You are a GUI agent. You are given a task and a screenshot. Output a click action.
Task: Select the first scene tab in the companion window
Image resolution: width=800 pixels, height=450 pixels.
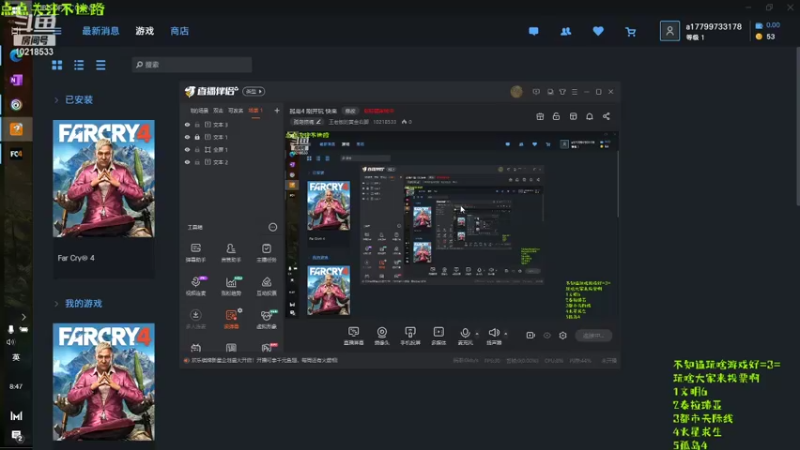199,110
